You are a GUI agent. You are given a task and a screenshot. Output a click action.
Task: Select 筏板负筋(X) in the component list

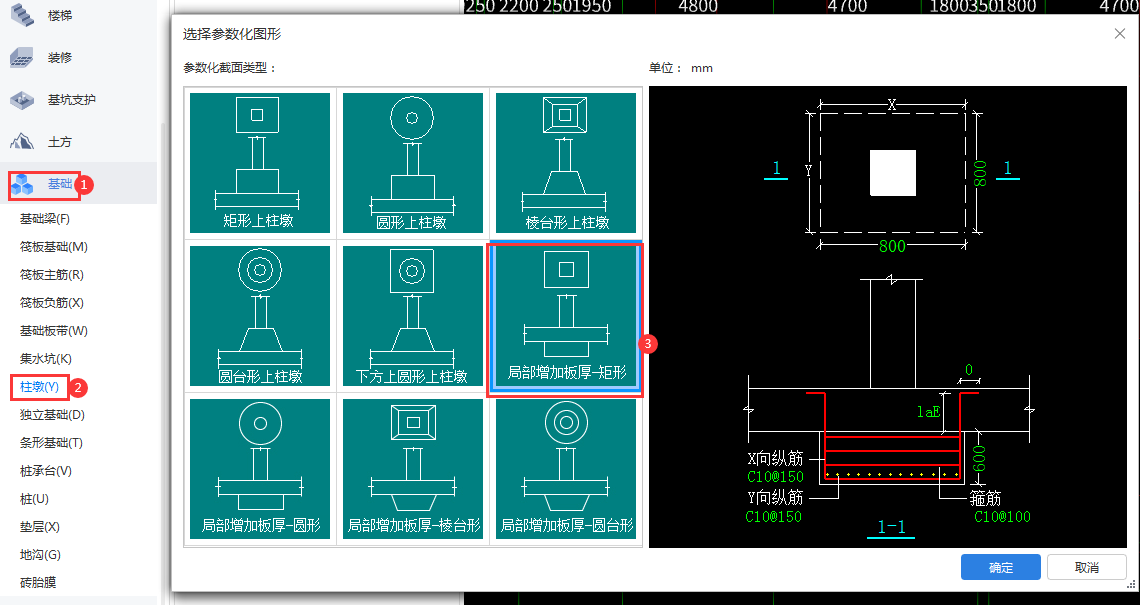point(52,302)
